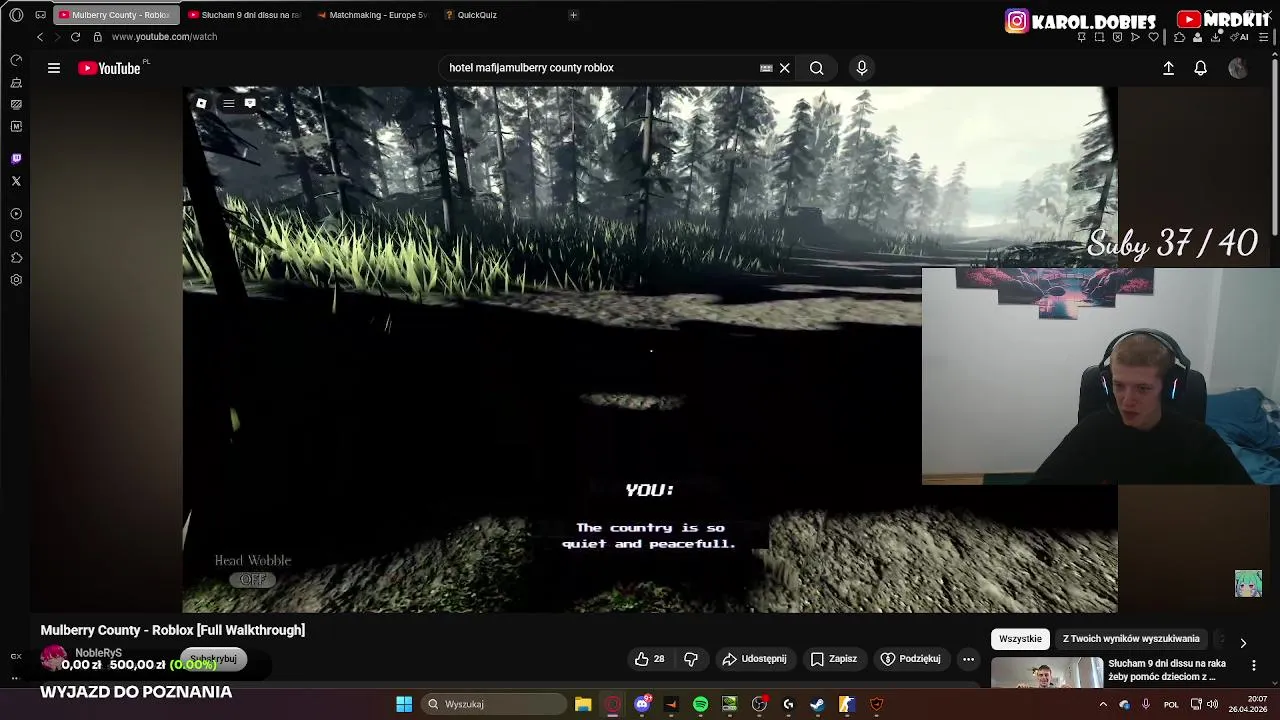Click the browser address bar URL
1280x720 pixels.
pos(164,37)
